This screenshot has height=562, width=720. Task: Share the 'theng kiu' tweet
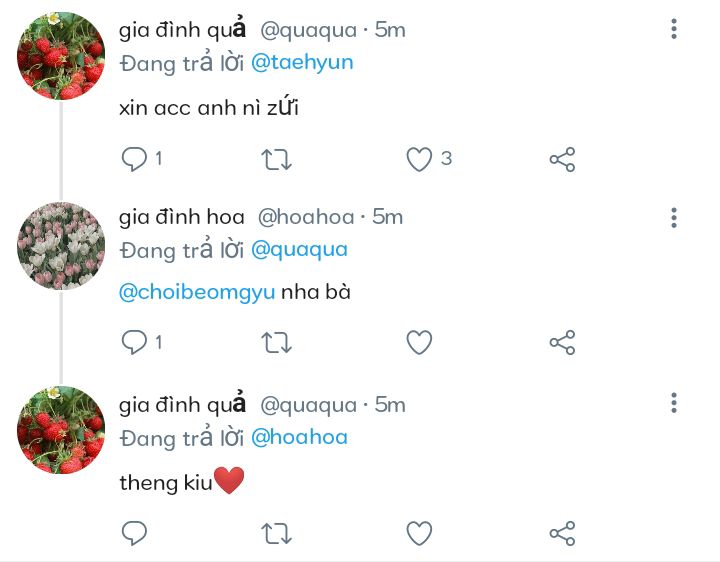(x=562, y=533)
